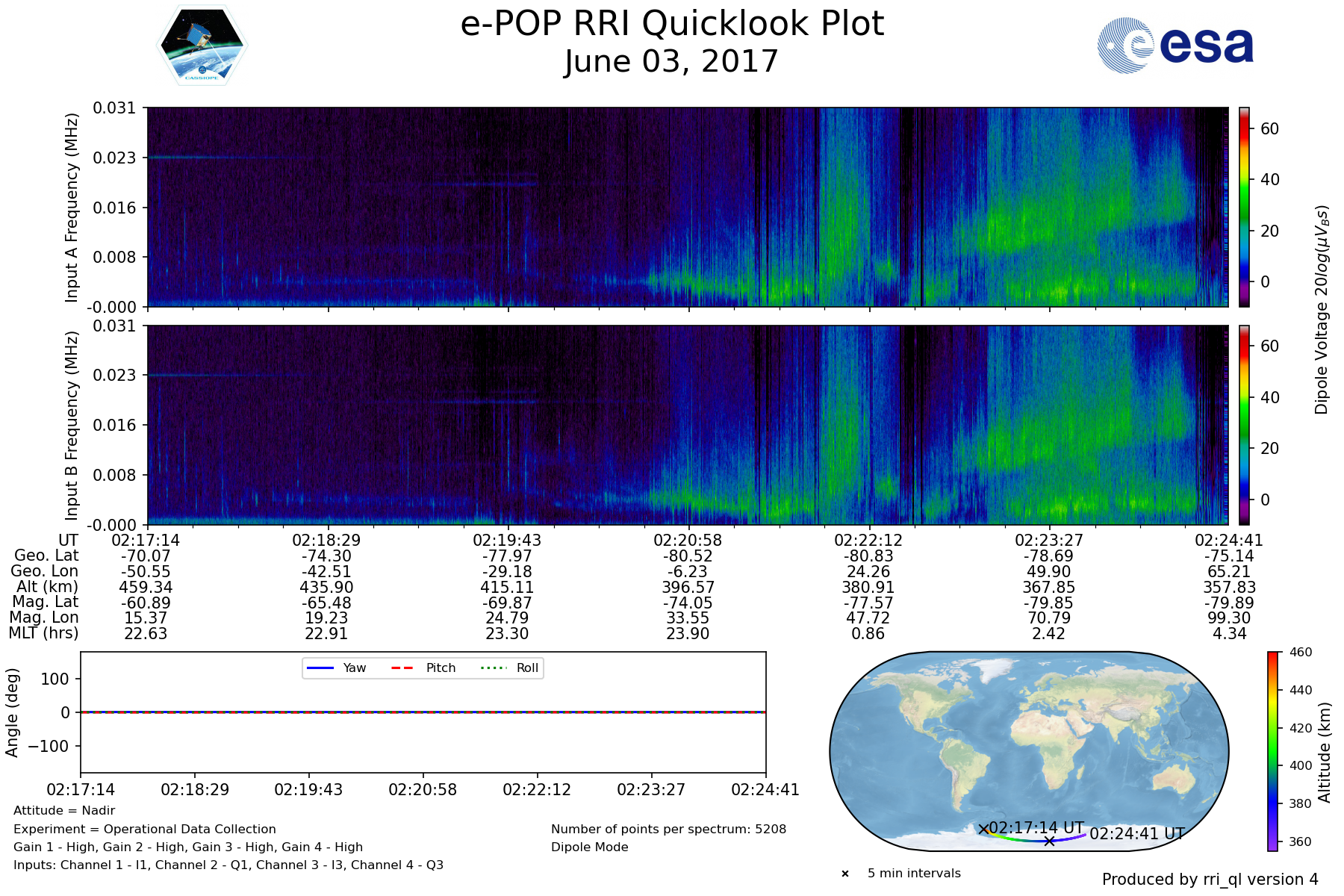Viewport: 1344px width, 896px height.
Task: Click the blue Yaw line legend sample
Action: tap(320, 668)
